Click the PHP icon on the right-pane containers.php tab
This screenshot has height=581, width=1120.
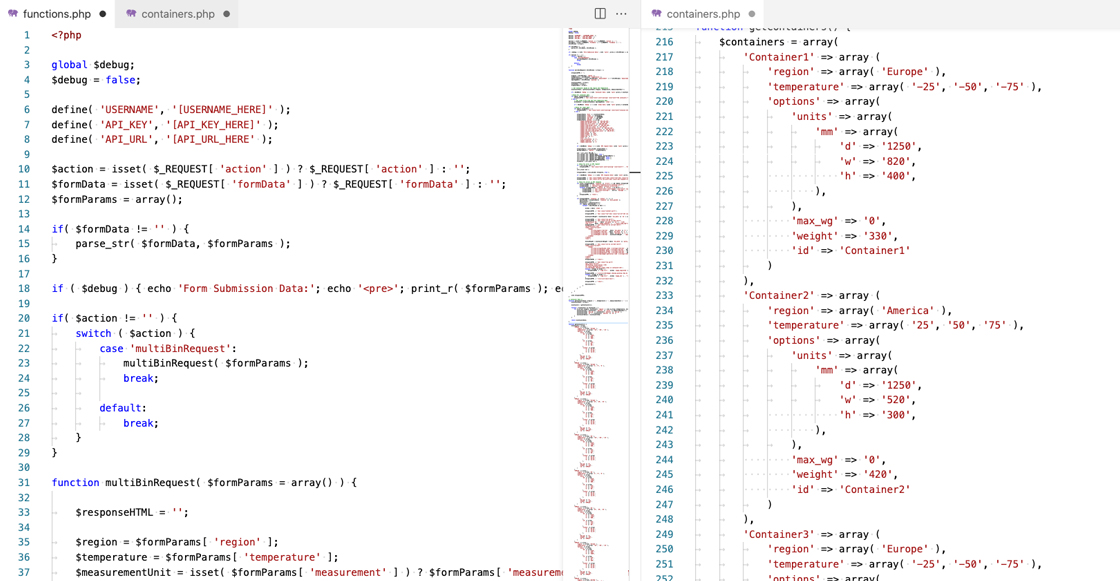(x=657, y=14)
